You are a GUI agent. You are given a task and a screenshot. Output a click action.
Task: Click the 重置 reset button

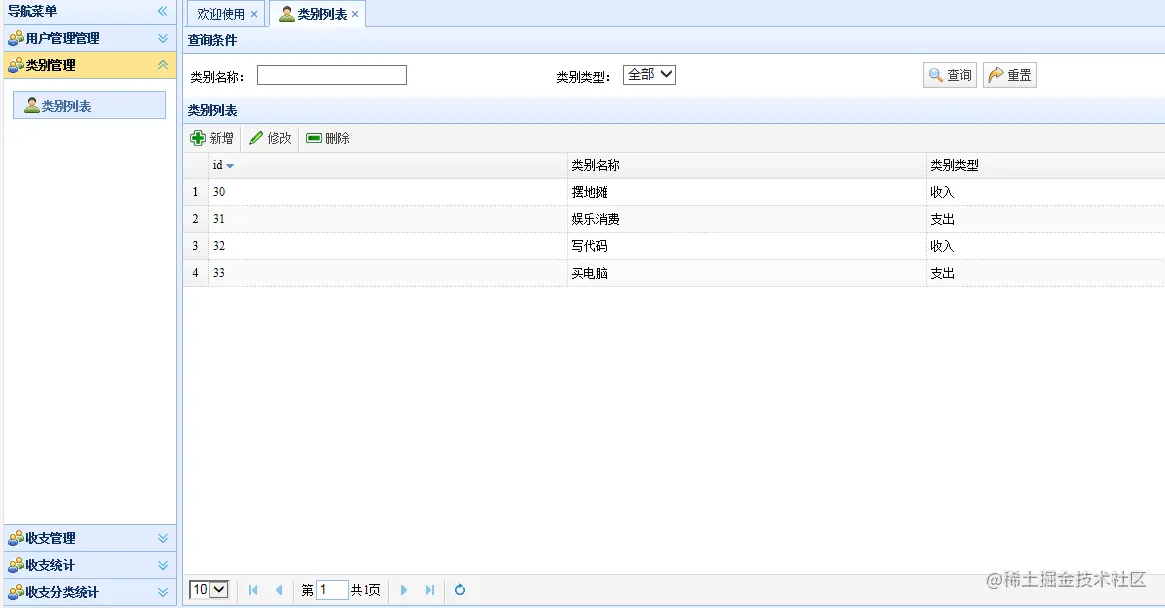(1010, 75)
